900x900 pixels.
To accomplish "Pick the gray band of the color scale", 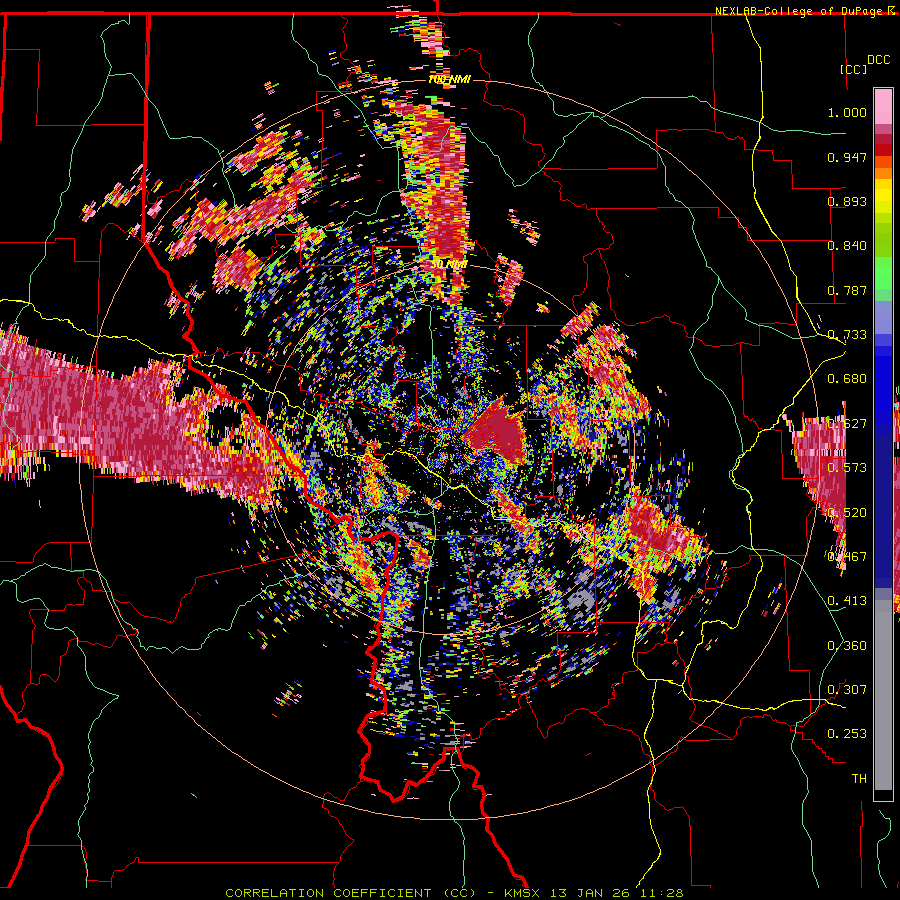I will [x=883, y=695].
